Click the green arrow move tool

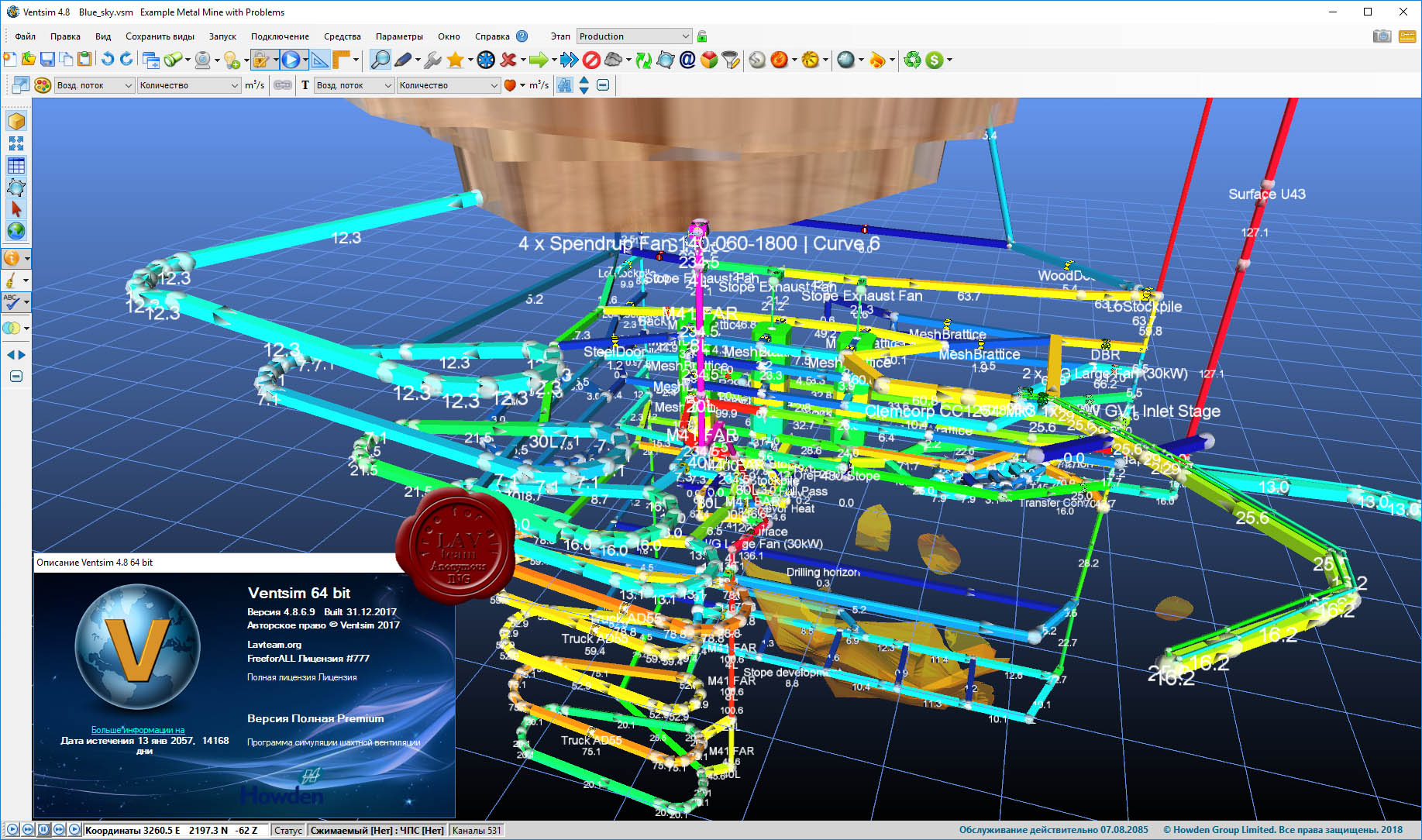[539, 60]
